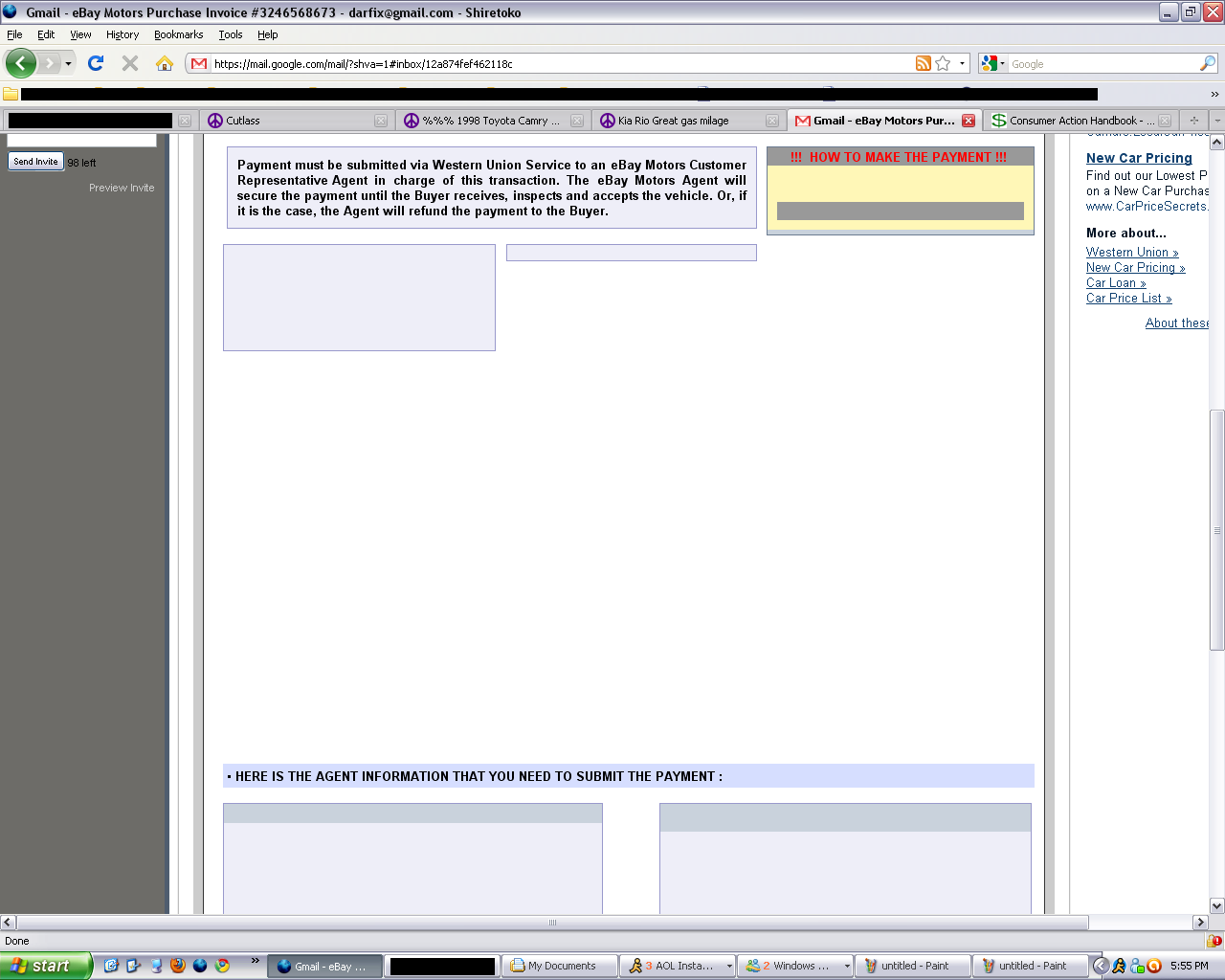Open the View menu

(x=80, y=34)
